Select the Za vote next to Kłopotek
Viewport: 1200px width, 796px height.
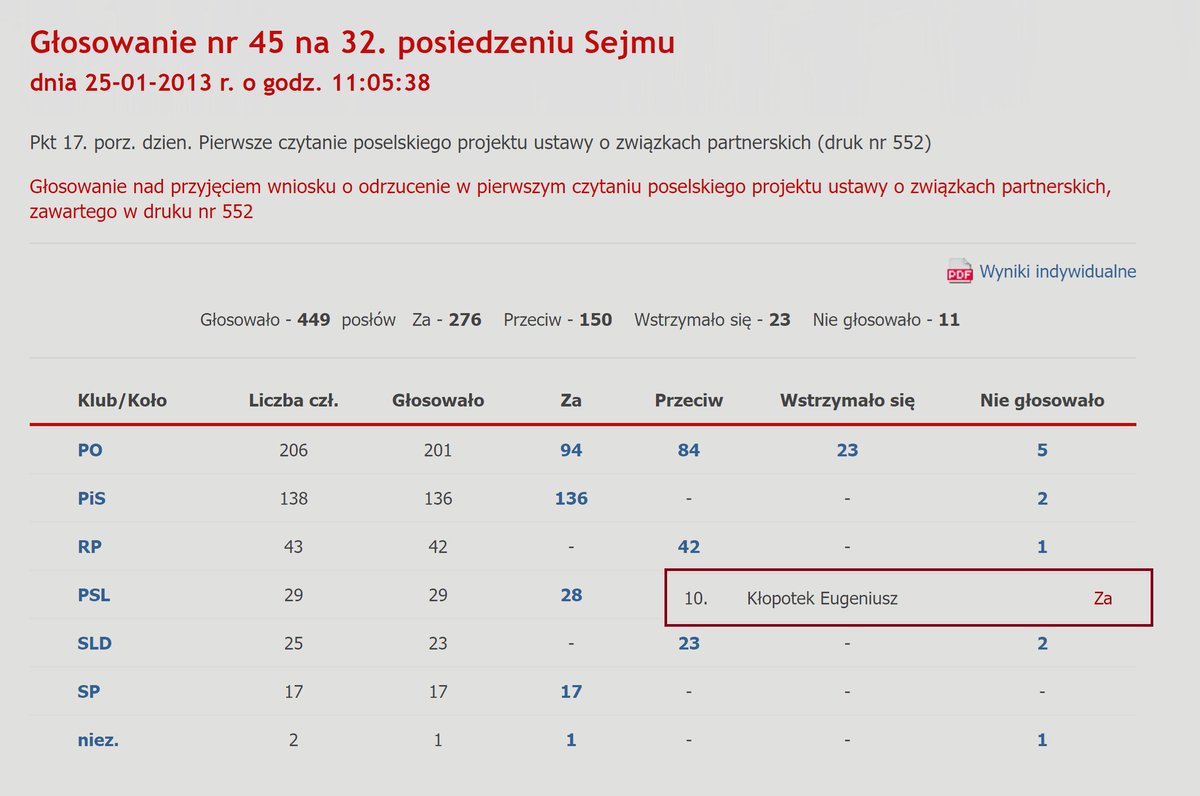(x=1103, y=598)
